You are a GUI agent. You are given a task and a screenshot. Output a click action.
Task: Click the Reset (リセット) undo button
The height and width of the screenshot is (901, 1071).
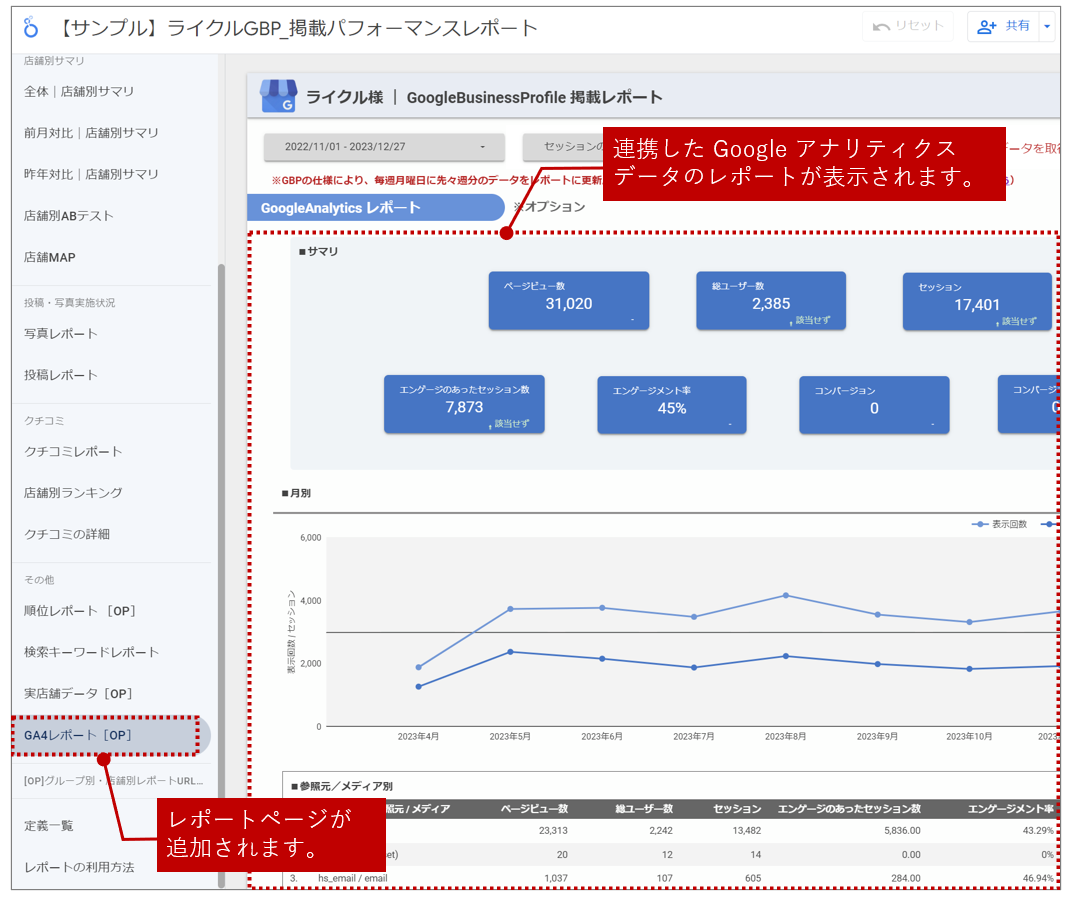pyautogui.click(x=907, y=27)
